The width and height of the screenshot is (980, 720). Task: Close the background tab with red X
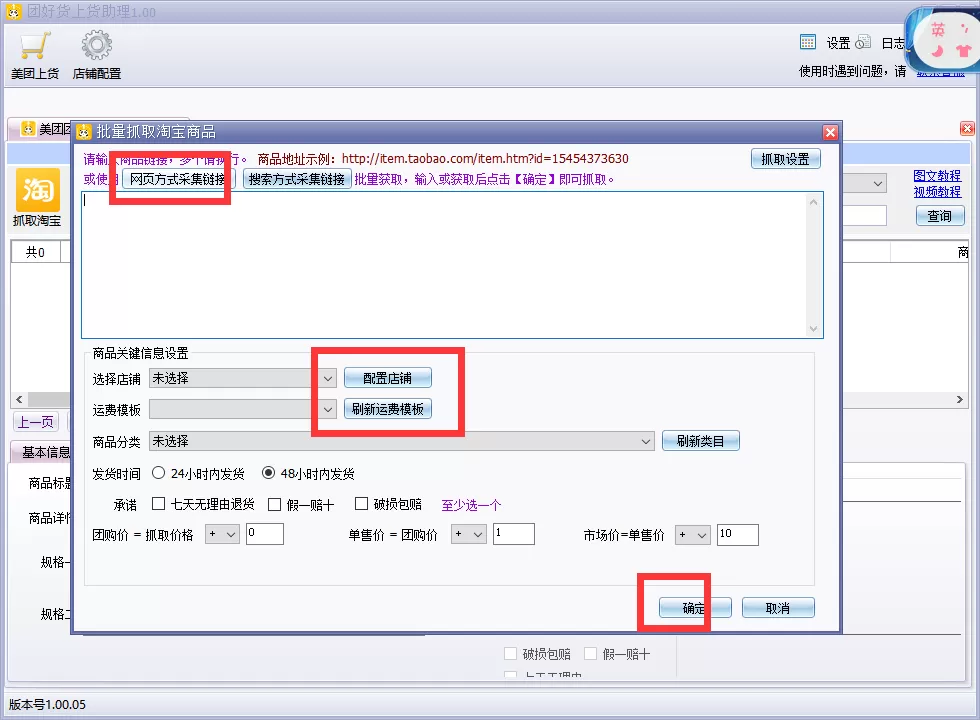[x=967, y=129]
